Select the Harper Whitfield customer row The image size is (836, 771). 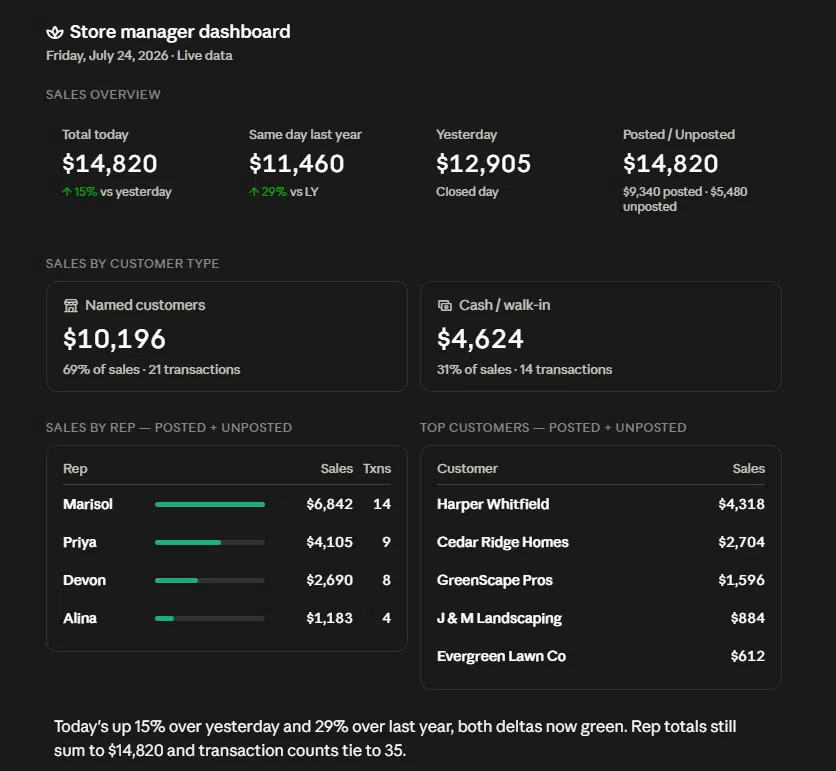point(601,504)
